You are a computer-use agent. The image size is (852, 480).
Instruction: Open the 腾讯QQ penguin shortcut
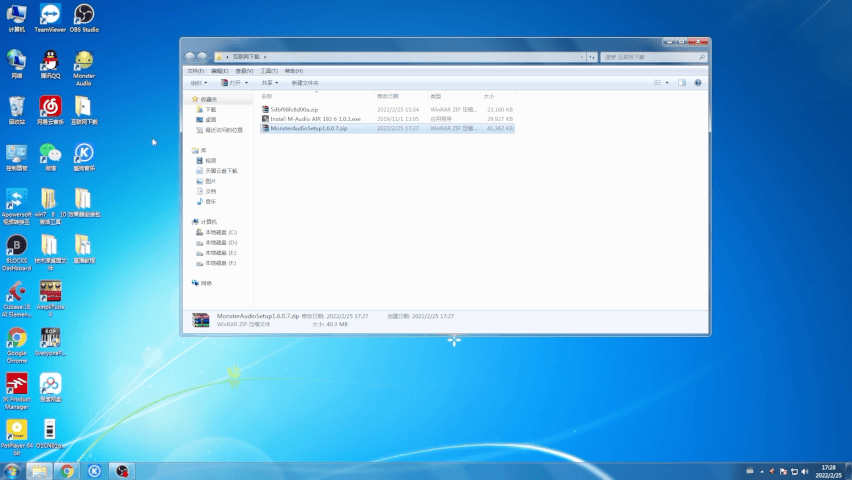click(x=50, y=64)
